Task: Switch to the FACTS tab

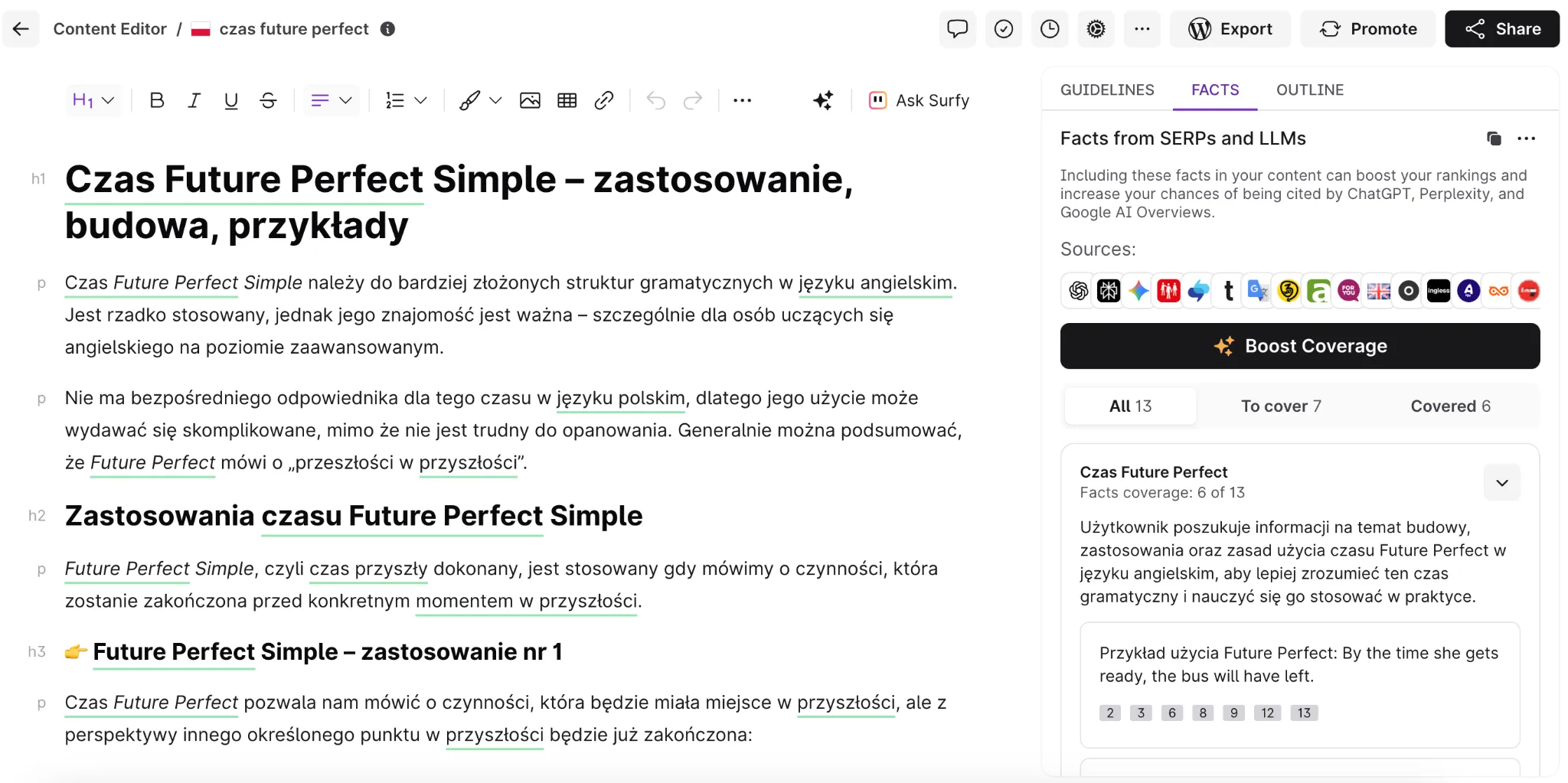Action: pyautogui.click(x=1215, y=90)
